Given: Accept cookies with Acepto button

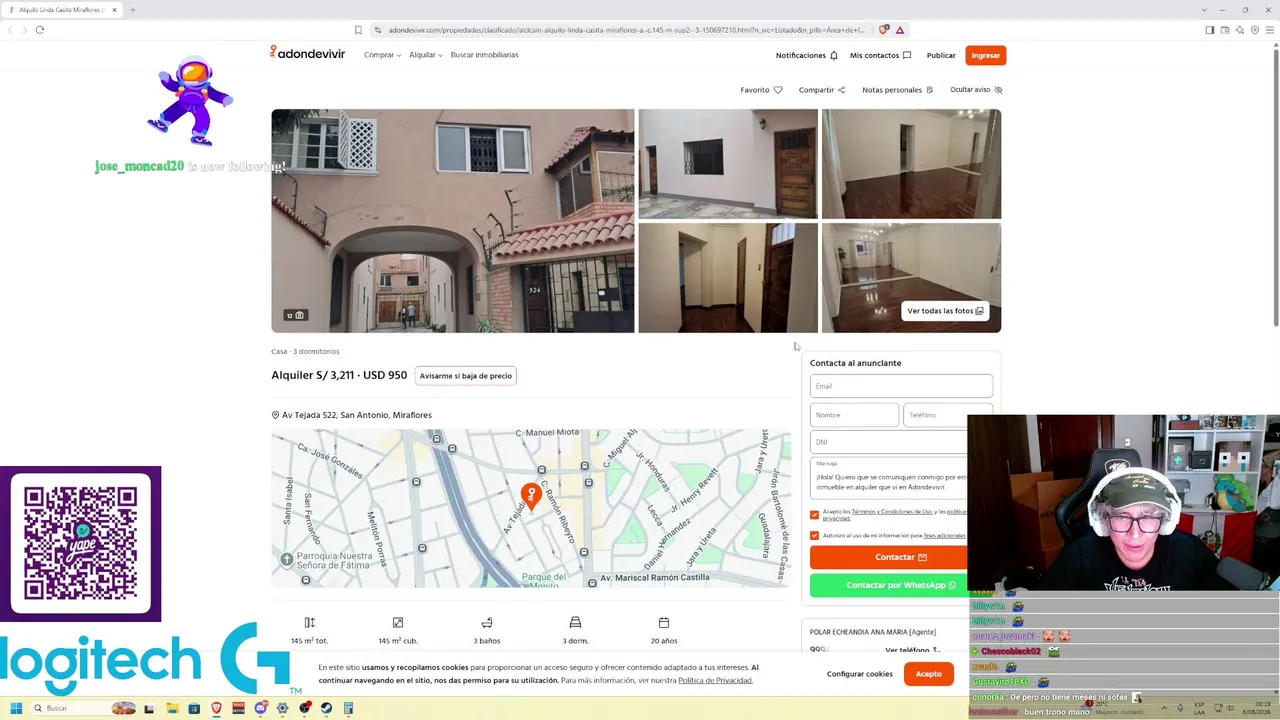Looking at the screenshot, I should coord(928,674).
